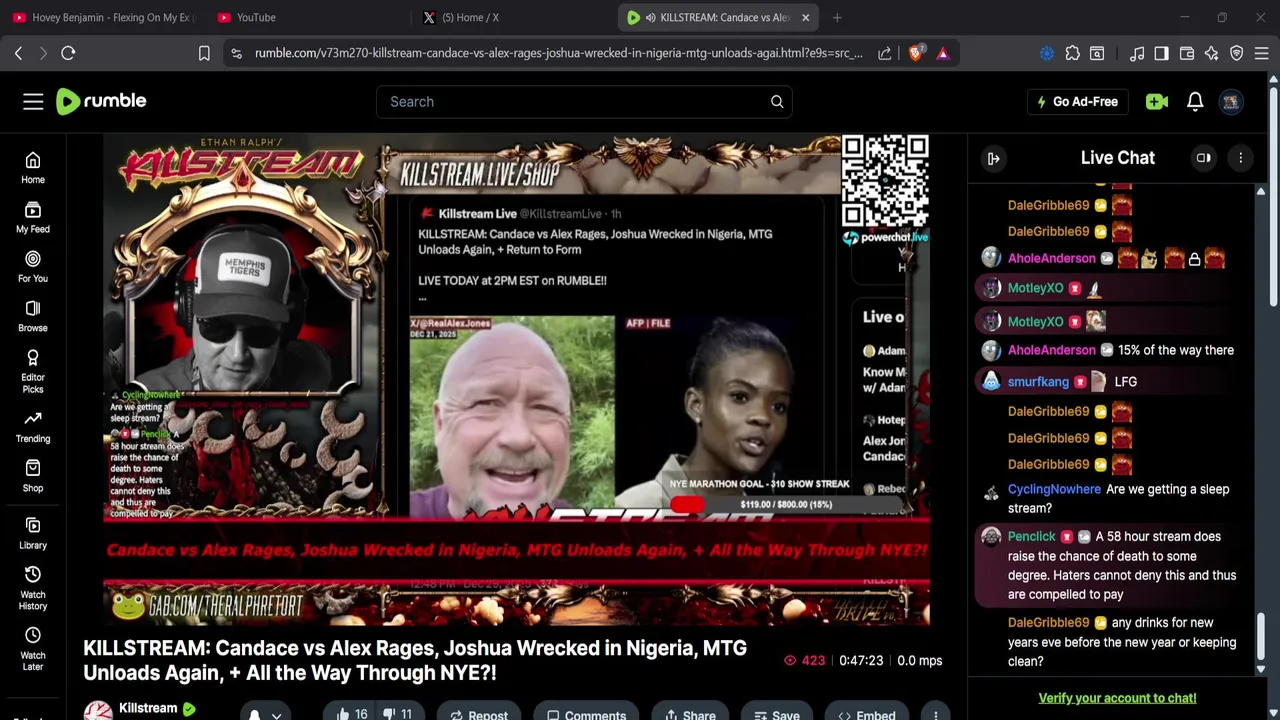Open Shop in sidebar

click(x=33, y=476)
